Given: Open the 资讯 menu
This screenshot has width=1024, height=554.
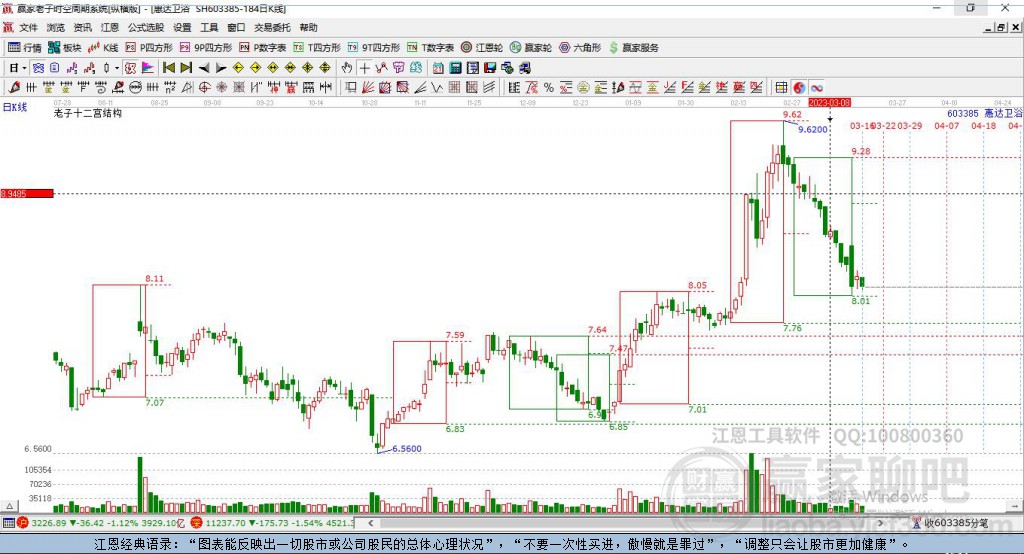Looking at the screenshot, I should point(82,27).
